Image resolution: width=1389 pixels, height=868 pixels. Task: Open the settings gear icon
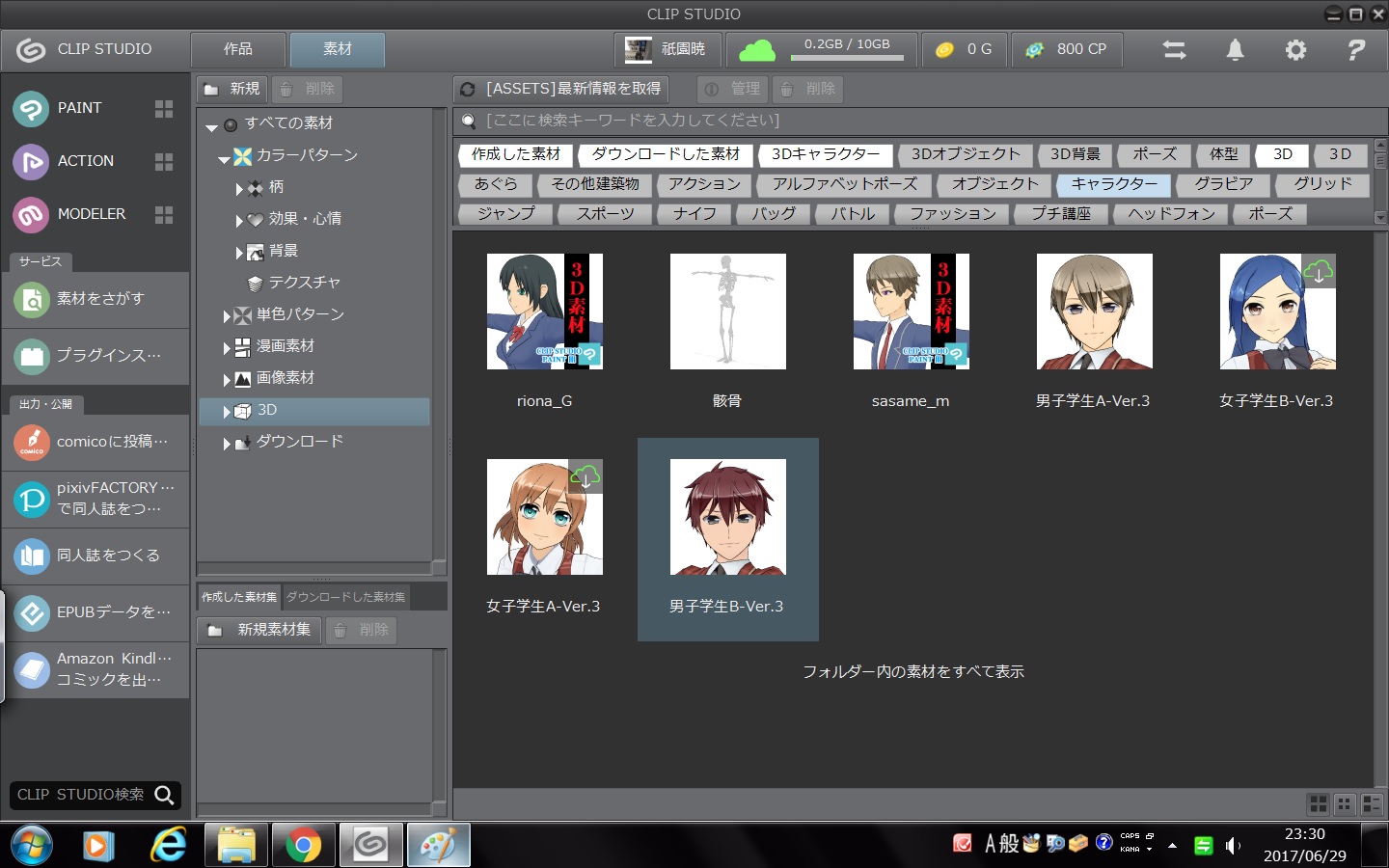1295,49
